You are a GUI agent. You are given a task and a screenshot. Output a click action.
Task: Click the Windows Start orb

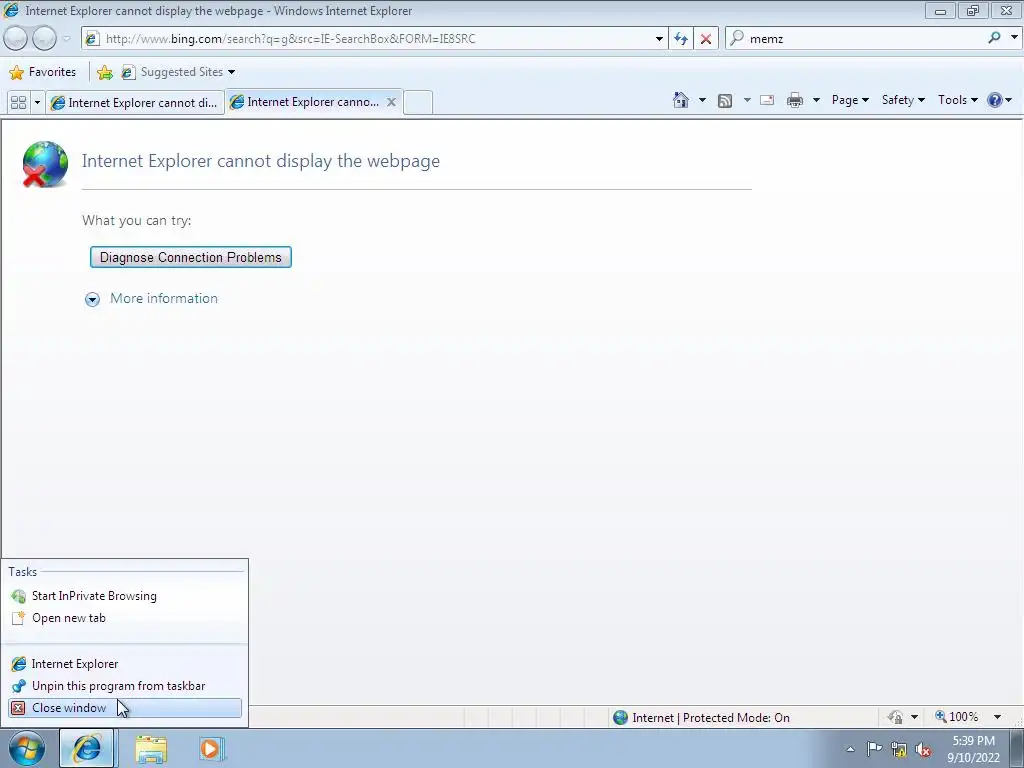27,748
